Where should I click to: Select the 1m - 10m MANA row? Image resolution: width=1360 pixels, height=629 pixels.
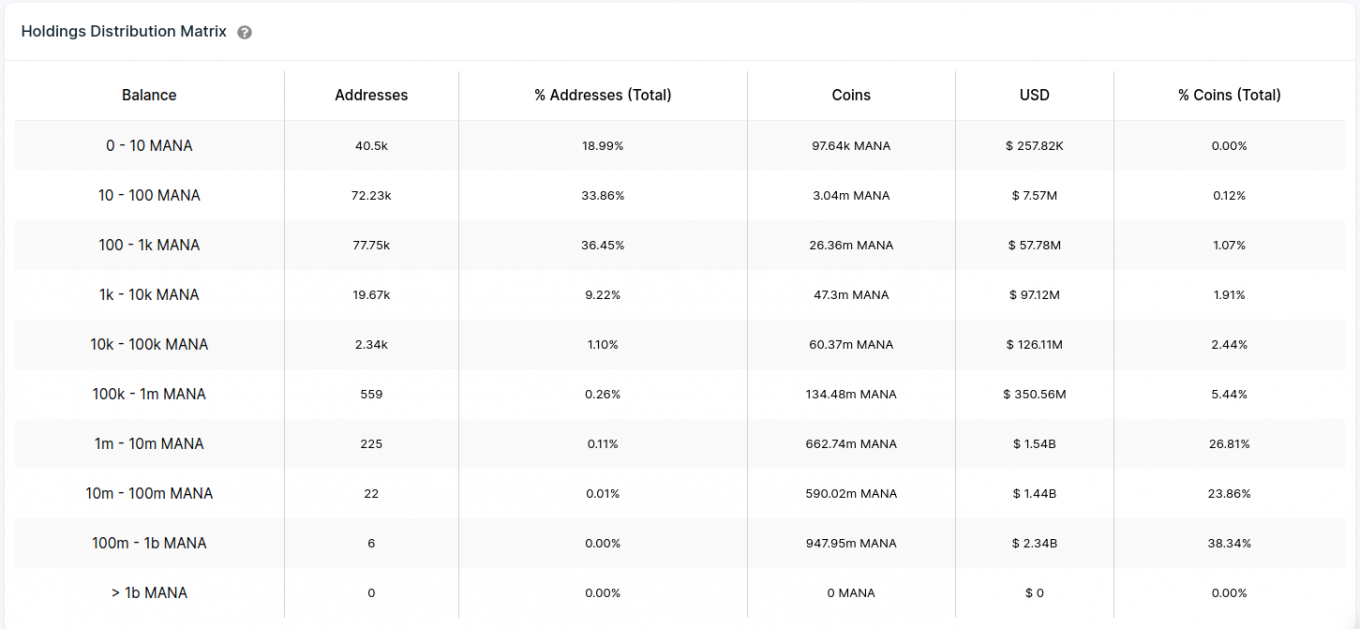(x=149, y=444)
